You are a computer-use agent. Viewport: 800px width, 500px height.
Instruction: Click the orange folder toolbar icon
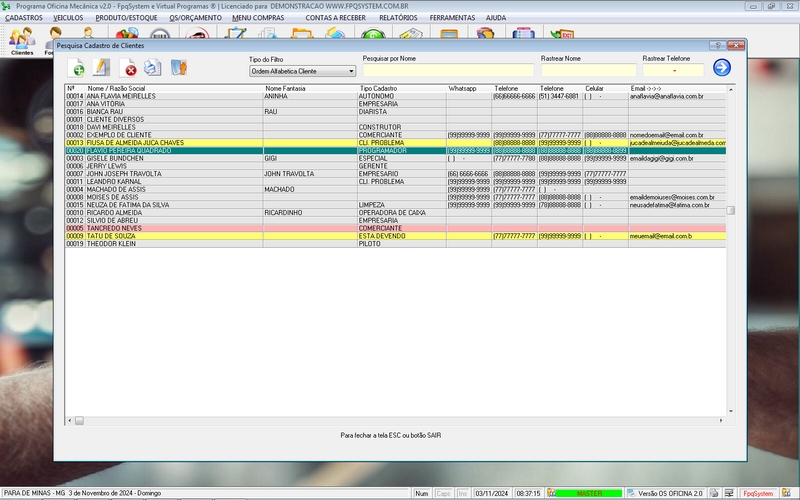click(302, 33)
